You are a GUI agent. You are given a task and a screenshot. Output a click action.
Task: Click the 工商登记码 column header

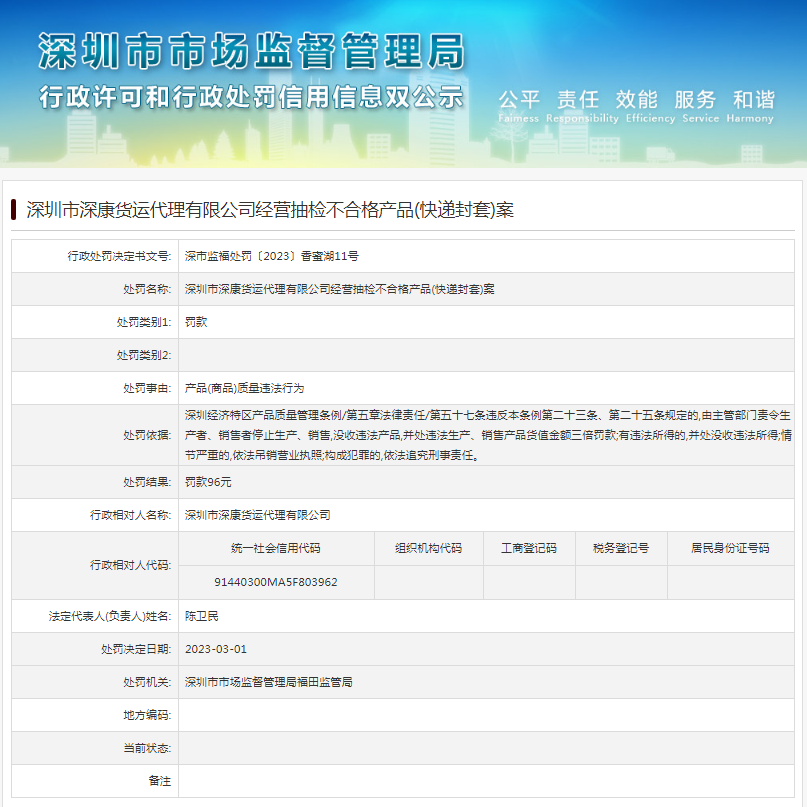click(529, 548)
